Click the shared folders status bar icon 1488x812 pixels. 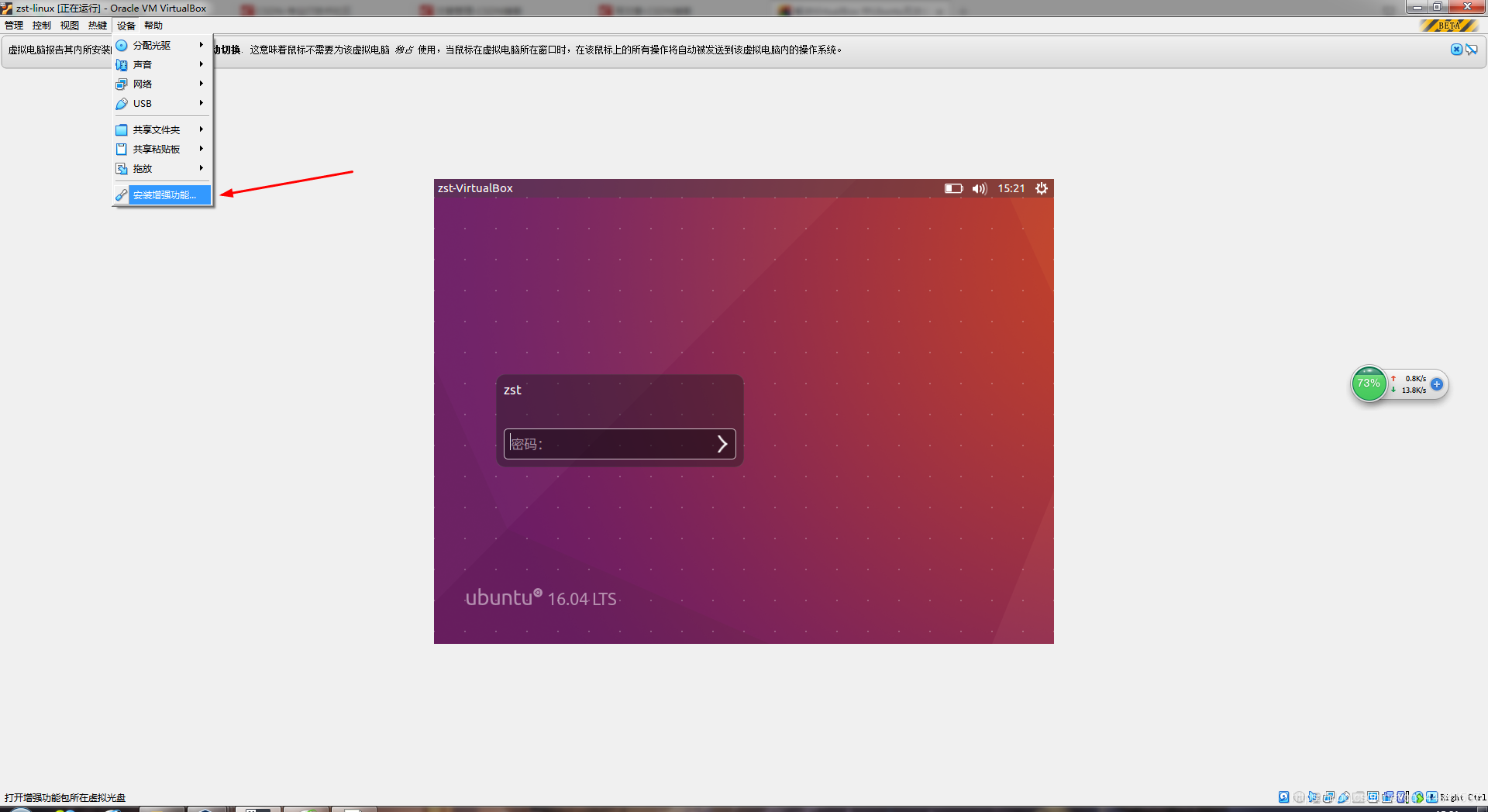click(x=1359, y=797)
